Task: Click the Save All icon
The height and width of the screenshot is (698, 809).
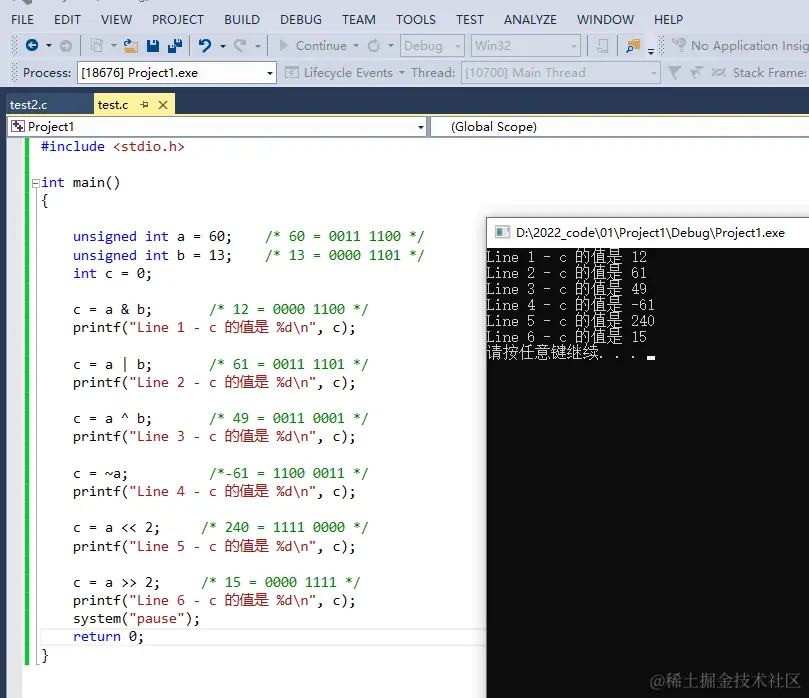Action: tap(174, 46)
